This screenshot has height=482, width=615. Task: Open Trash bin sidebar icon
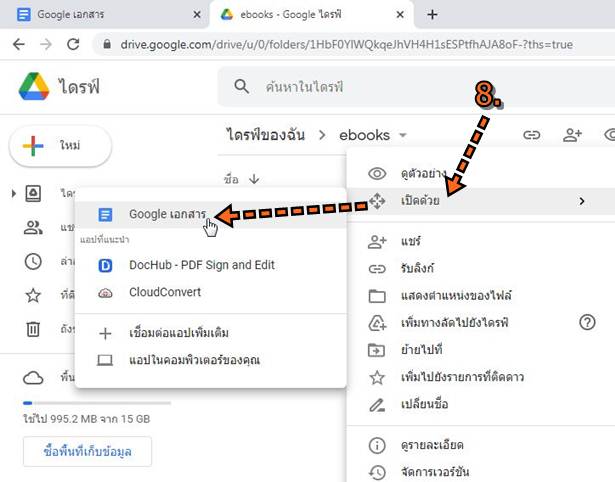point(33,329)
